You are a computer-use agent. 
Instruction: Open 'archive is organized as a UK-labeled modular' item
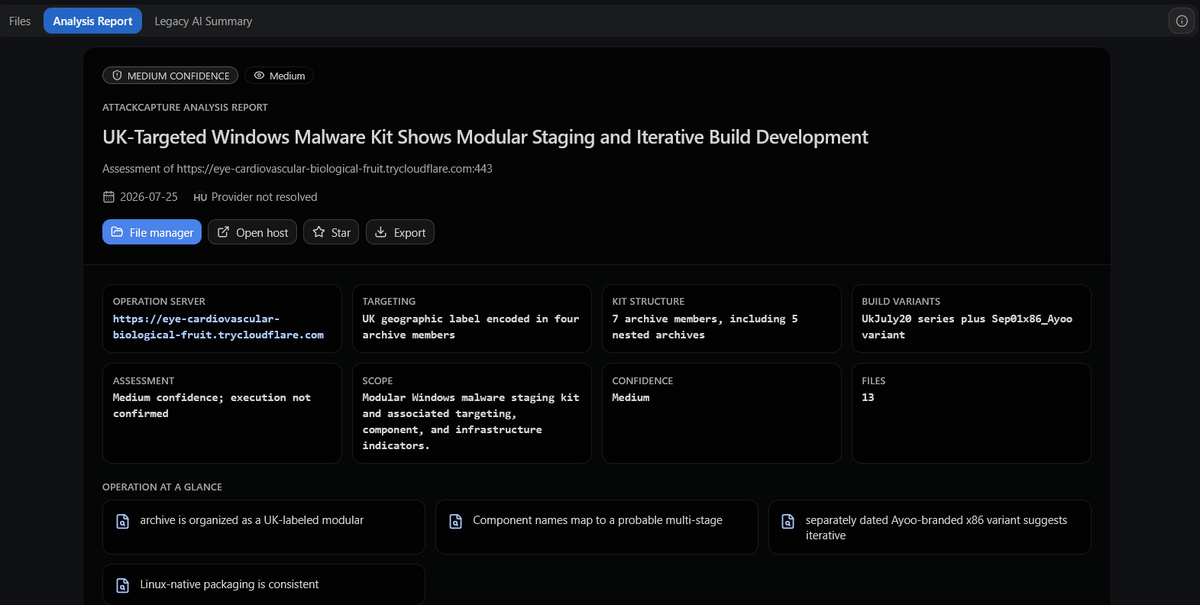pos(263,527)
